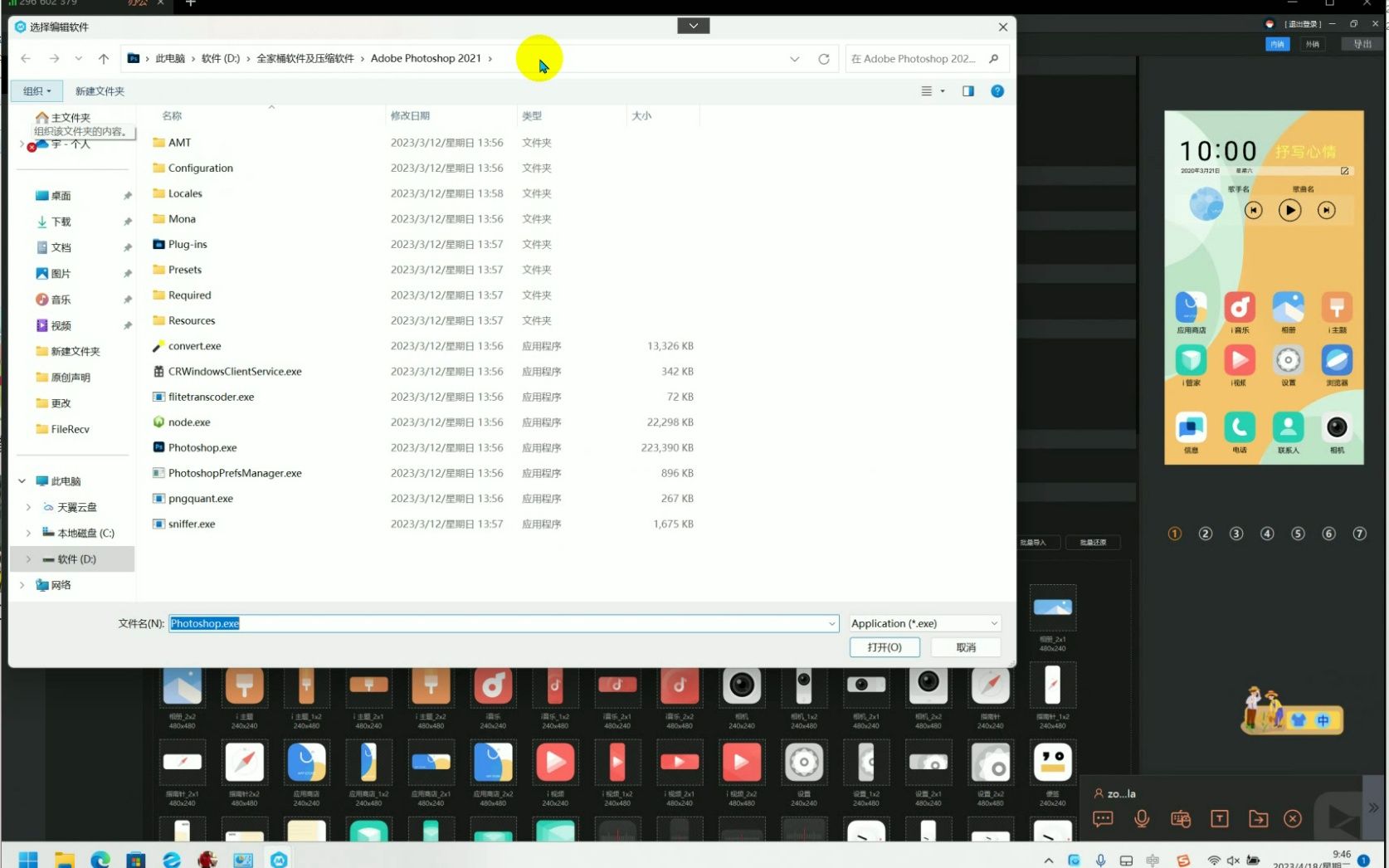
Task: Click the search box for Adobe Photoshop 2021
Action: tap(926, 59)
